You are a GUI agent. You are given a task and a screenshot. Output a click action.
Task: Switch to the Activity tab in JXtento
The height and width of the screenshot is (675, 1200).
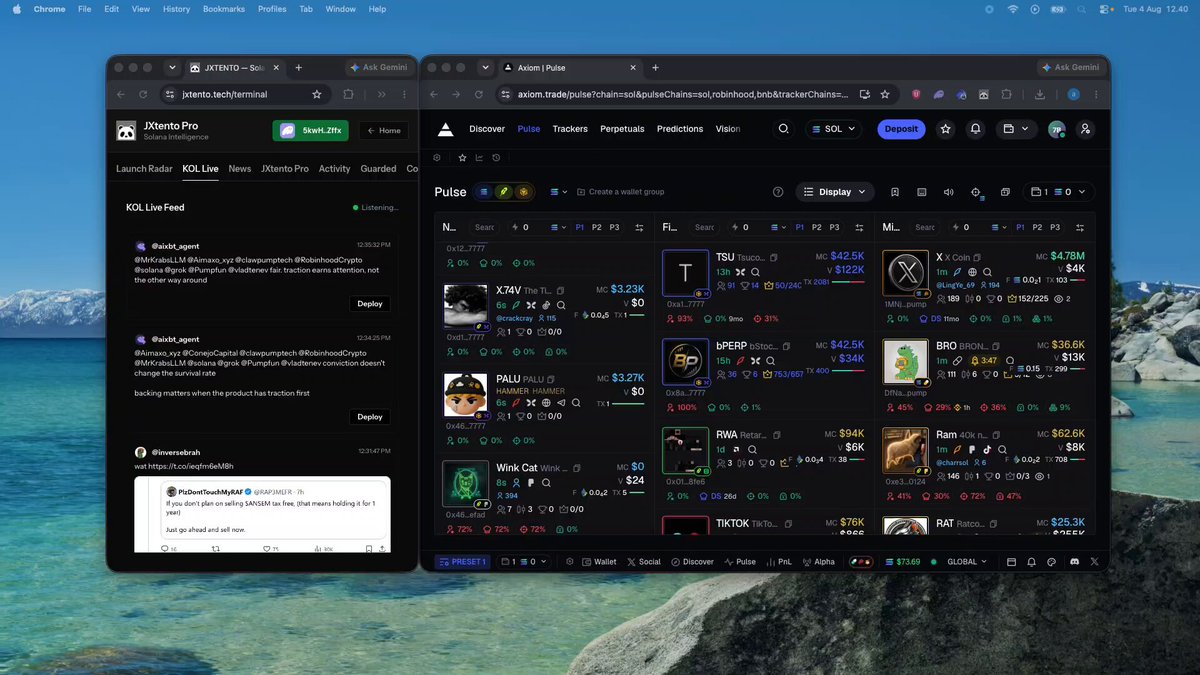coord(334,169)
